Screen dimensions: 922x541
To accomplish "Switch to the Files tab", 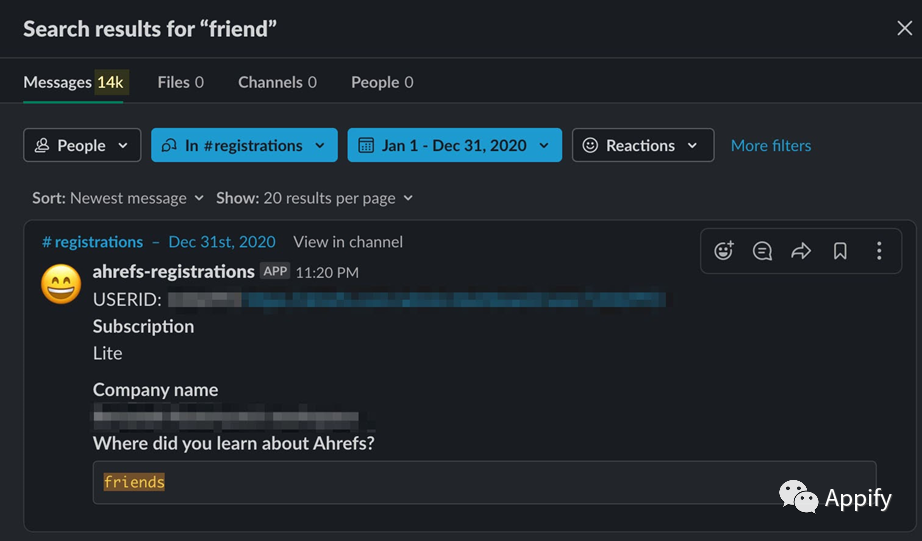I will coord(181,82).
